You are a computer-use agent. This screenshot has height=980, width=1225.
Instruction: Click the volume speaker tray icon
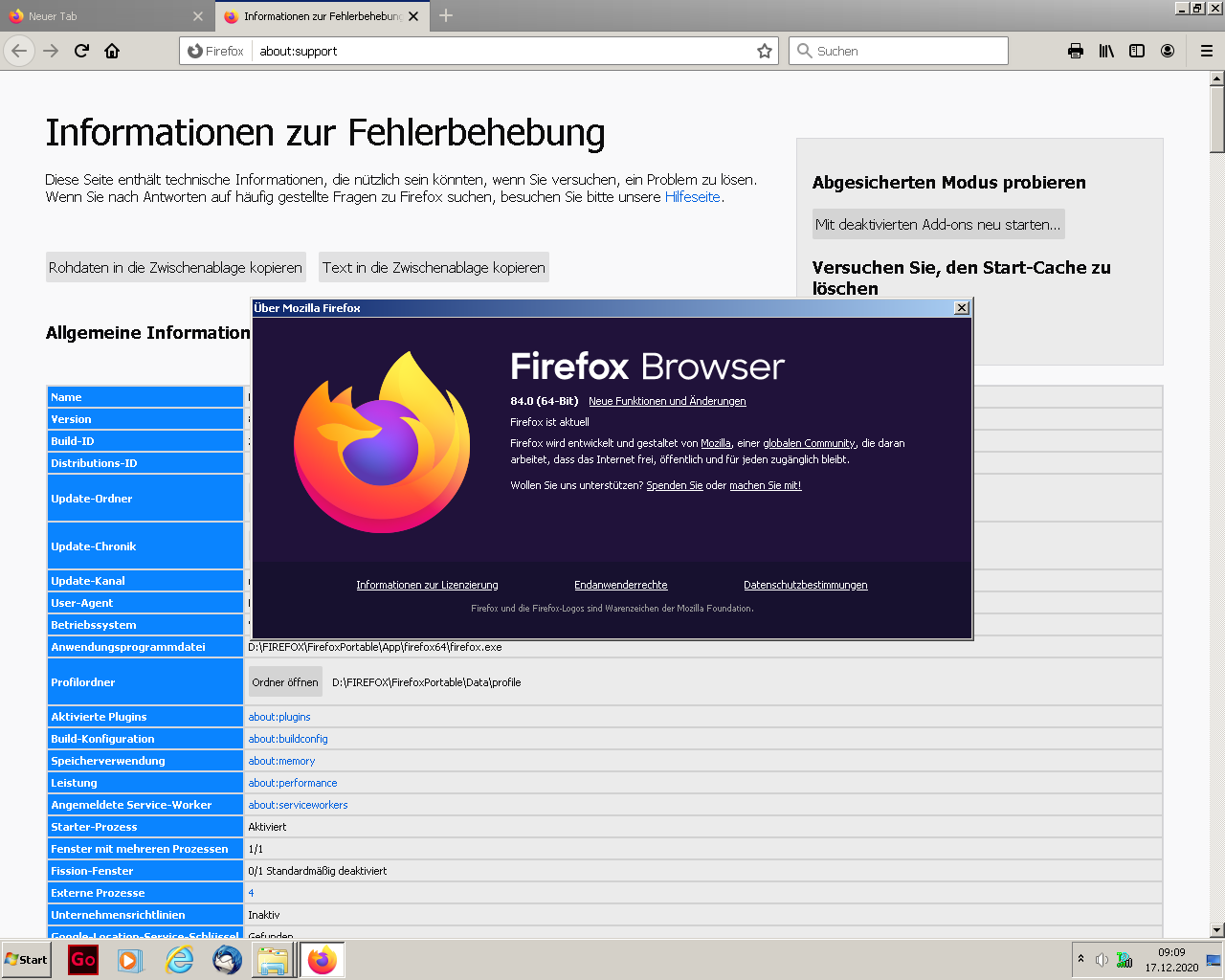pos(1102,960)
